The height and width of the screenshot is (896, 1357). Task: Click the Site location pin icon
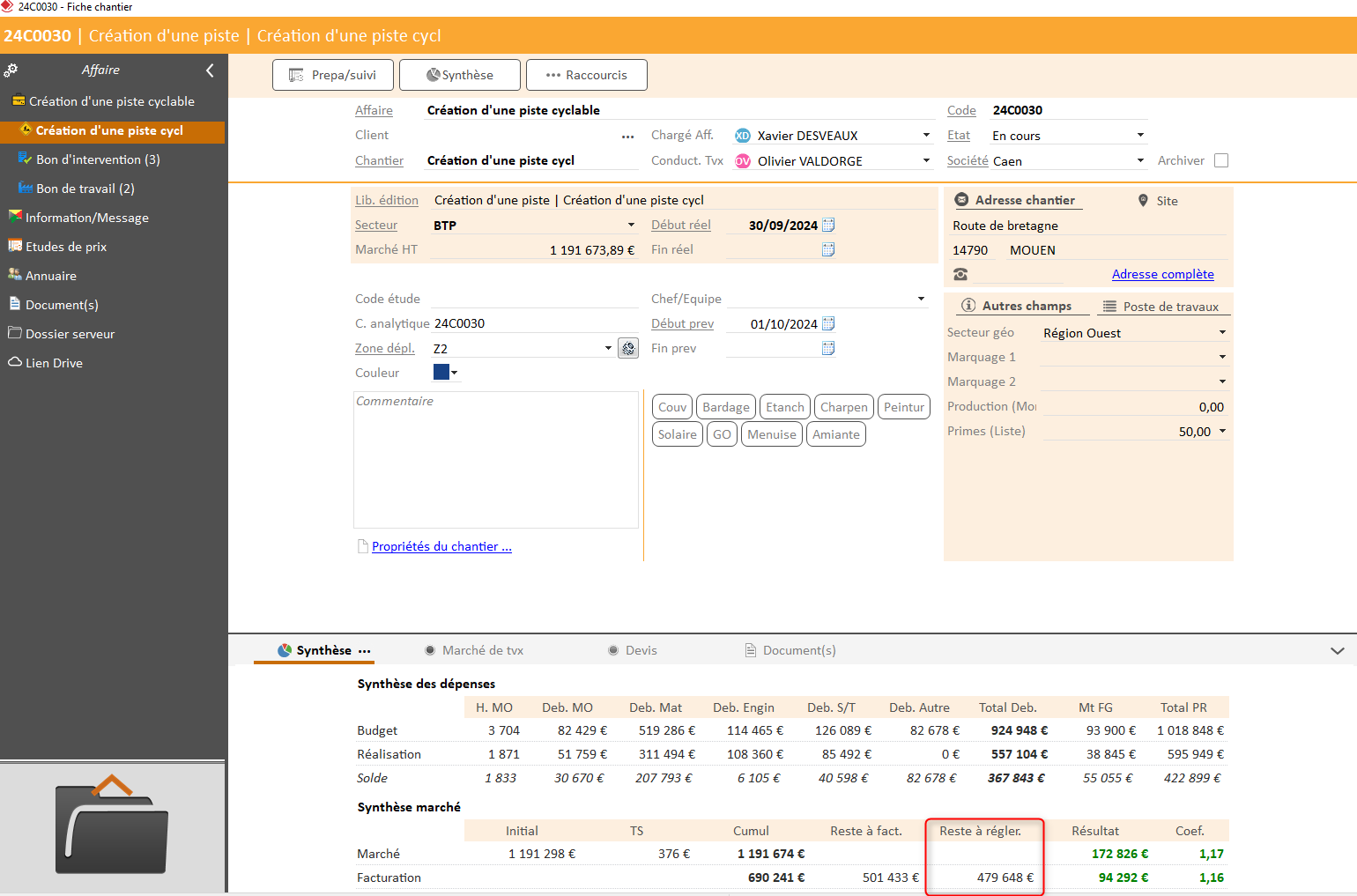tap(1143, 200)
